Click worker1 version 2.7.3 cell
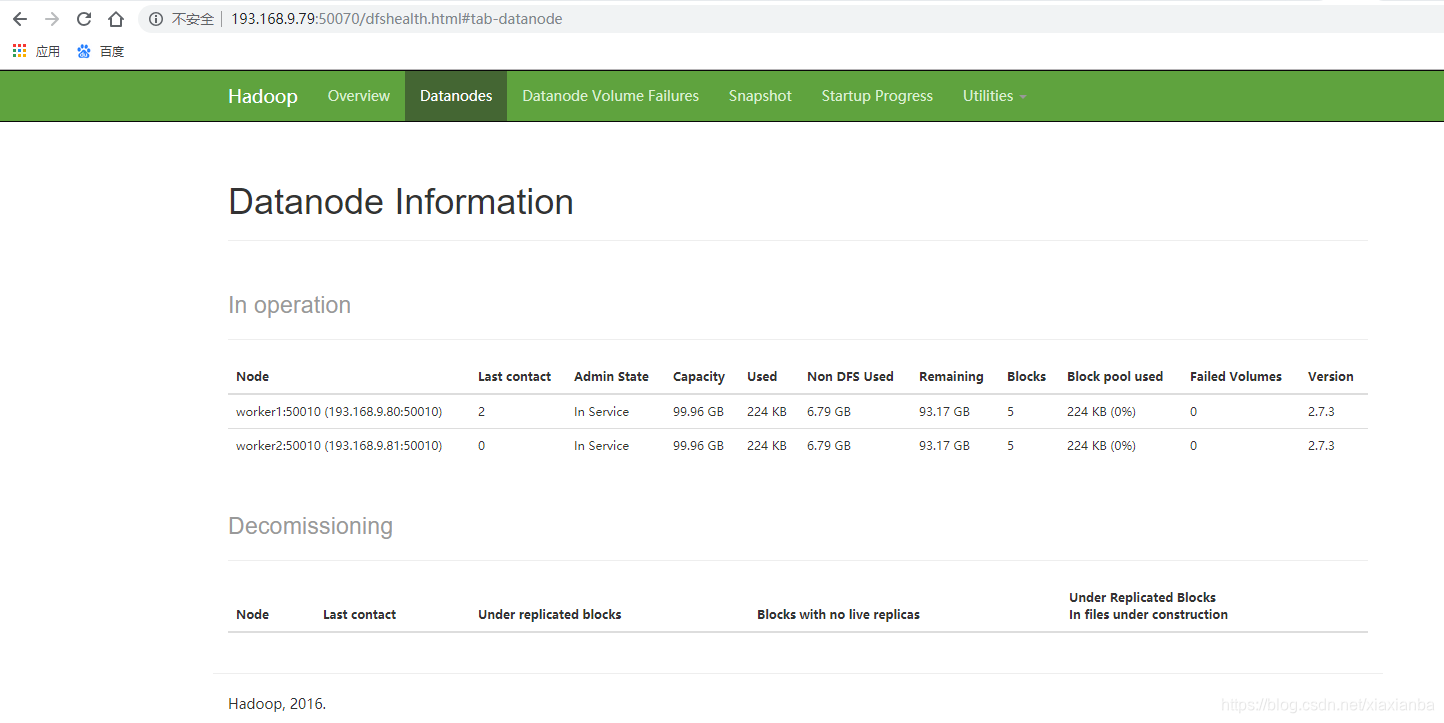This screenshot has height=723, width=1444. [1321, 412]
